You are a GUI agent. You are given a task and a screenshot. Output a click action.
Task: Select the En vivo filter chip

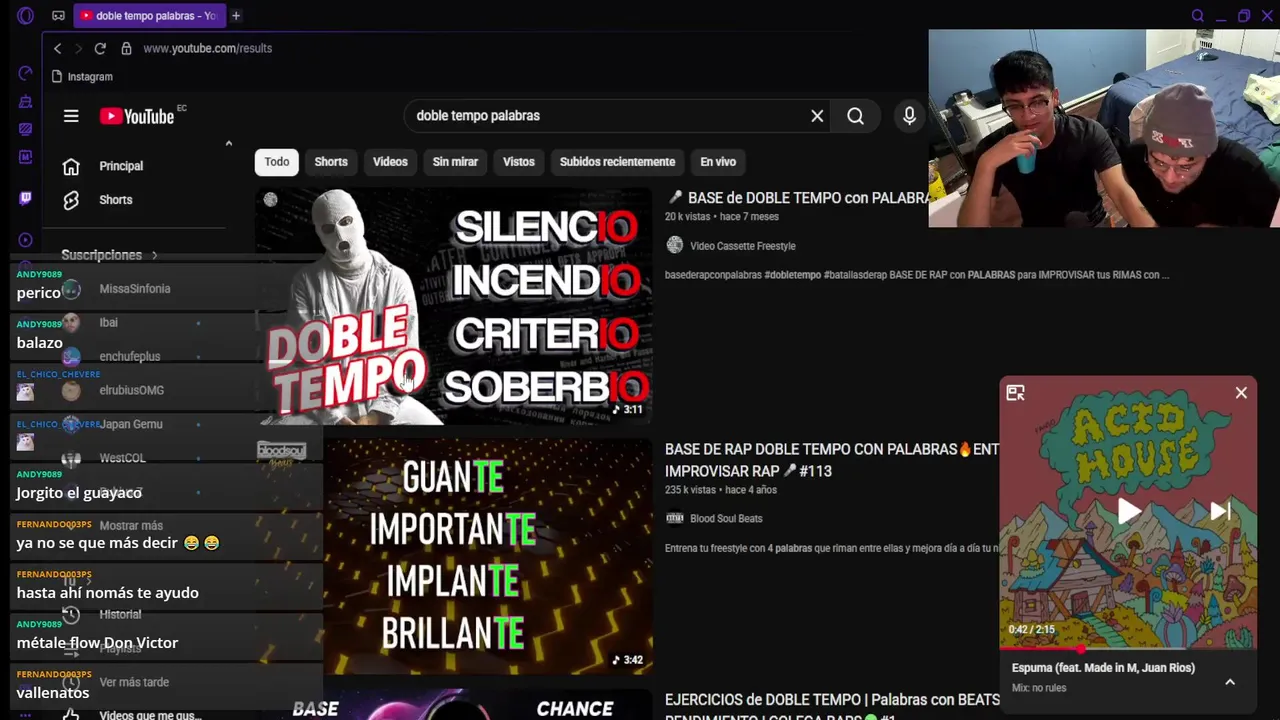718,162
